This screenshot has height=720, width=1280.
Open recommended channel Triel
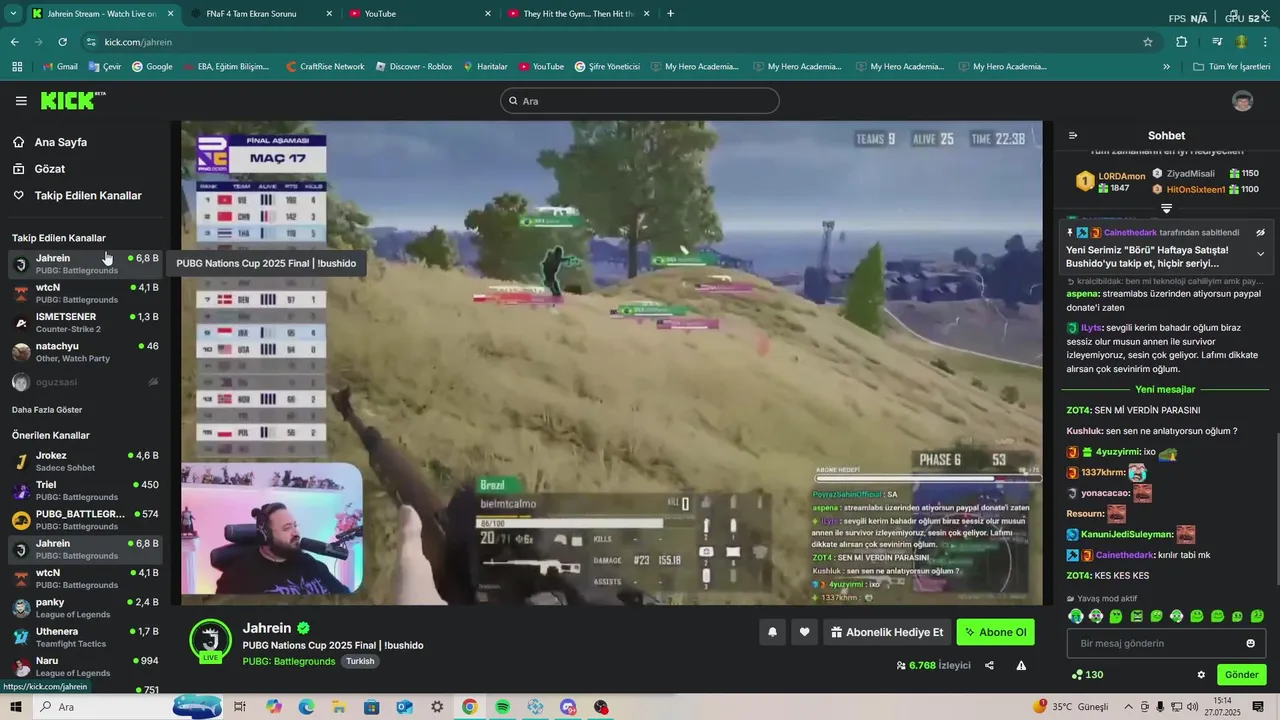click(x=85, y=490)
